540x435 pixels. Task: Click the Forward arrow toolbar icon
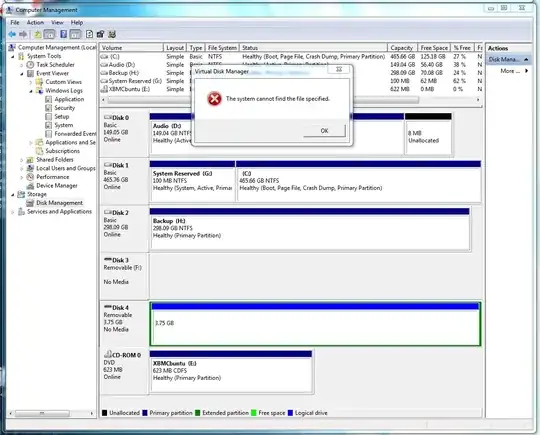(23, 34)
